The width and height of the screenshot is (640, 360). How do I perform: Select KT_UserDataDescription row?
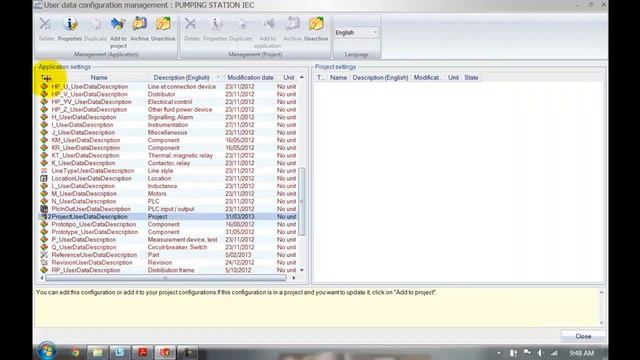168,156
